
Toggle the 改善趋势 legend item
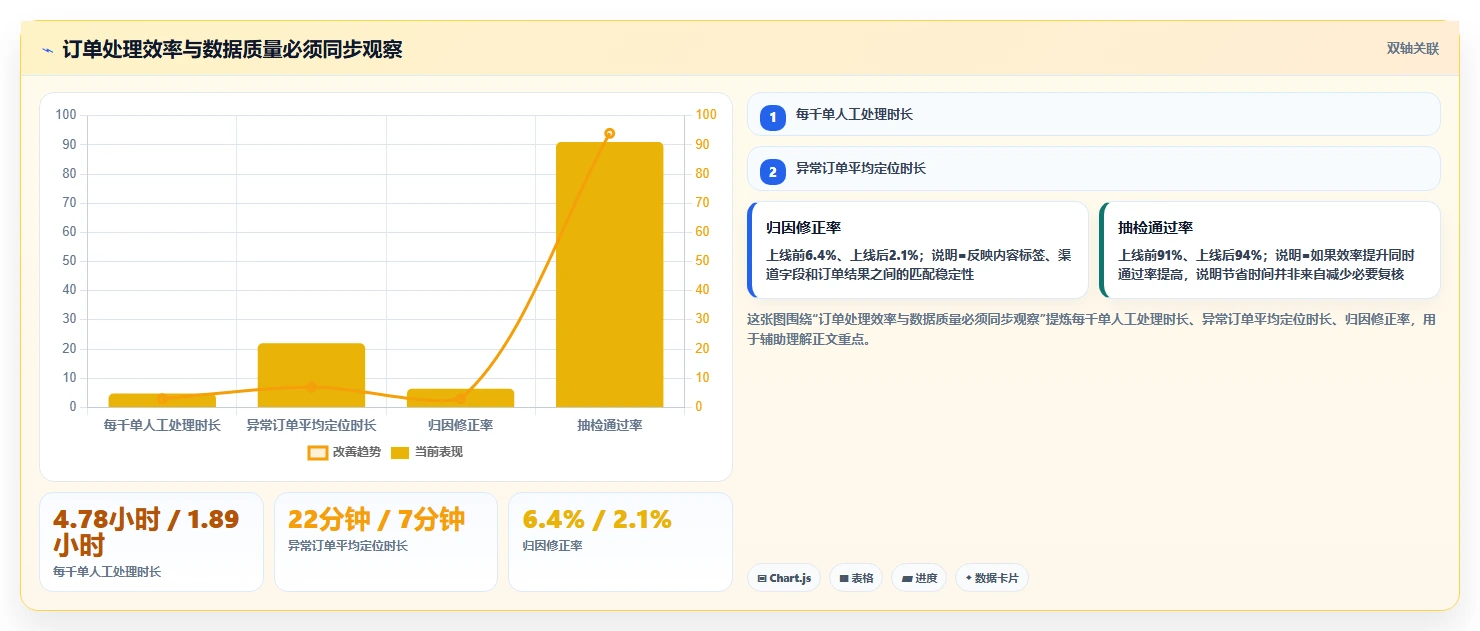point(344,452)
